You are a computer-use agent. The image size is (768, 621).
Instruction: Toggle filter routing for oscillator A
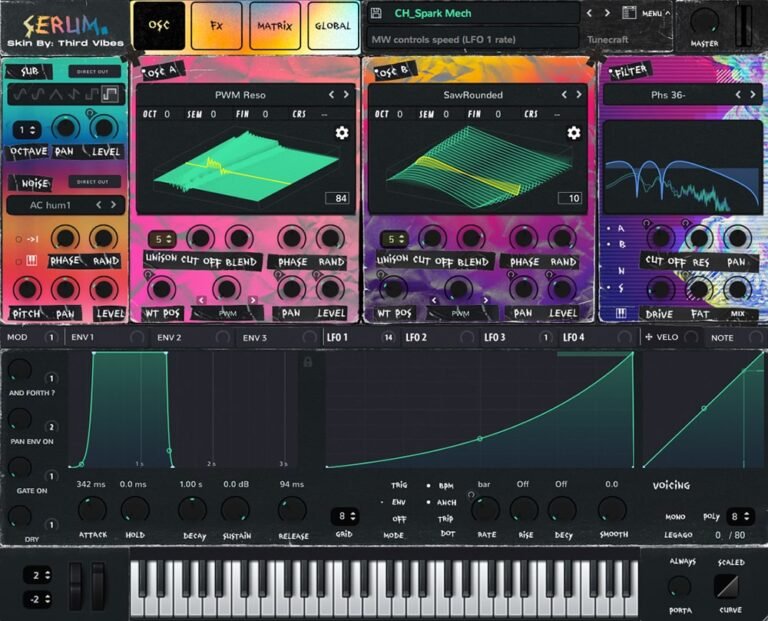(608, 229)
